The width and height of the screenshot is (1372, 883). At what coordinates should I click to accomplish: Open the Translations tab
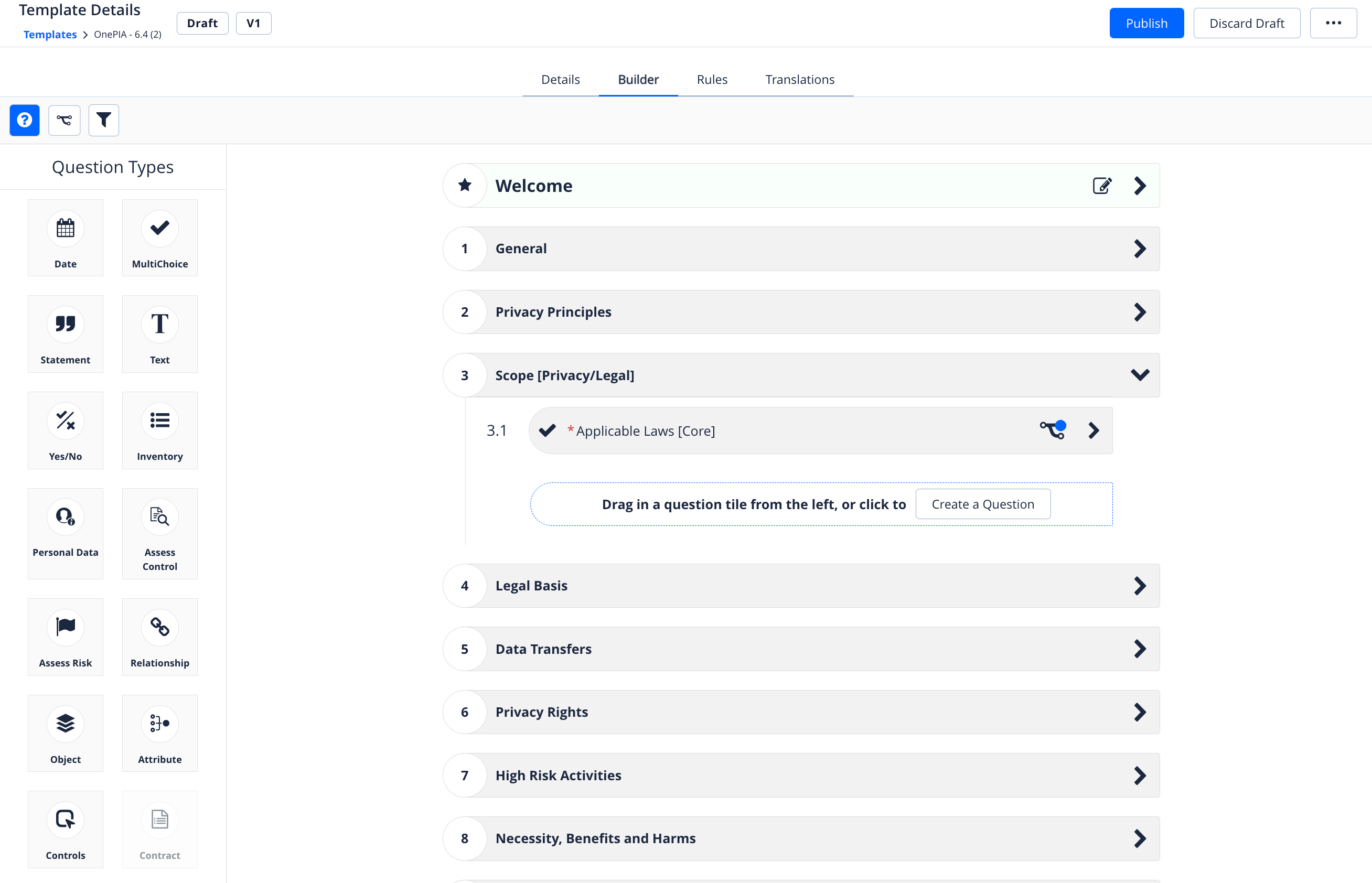coord(800,79)
